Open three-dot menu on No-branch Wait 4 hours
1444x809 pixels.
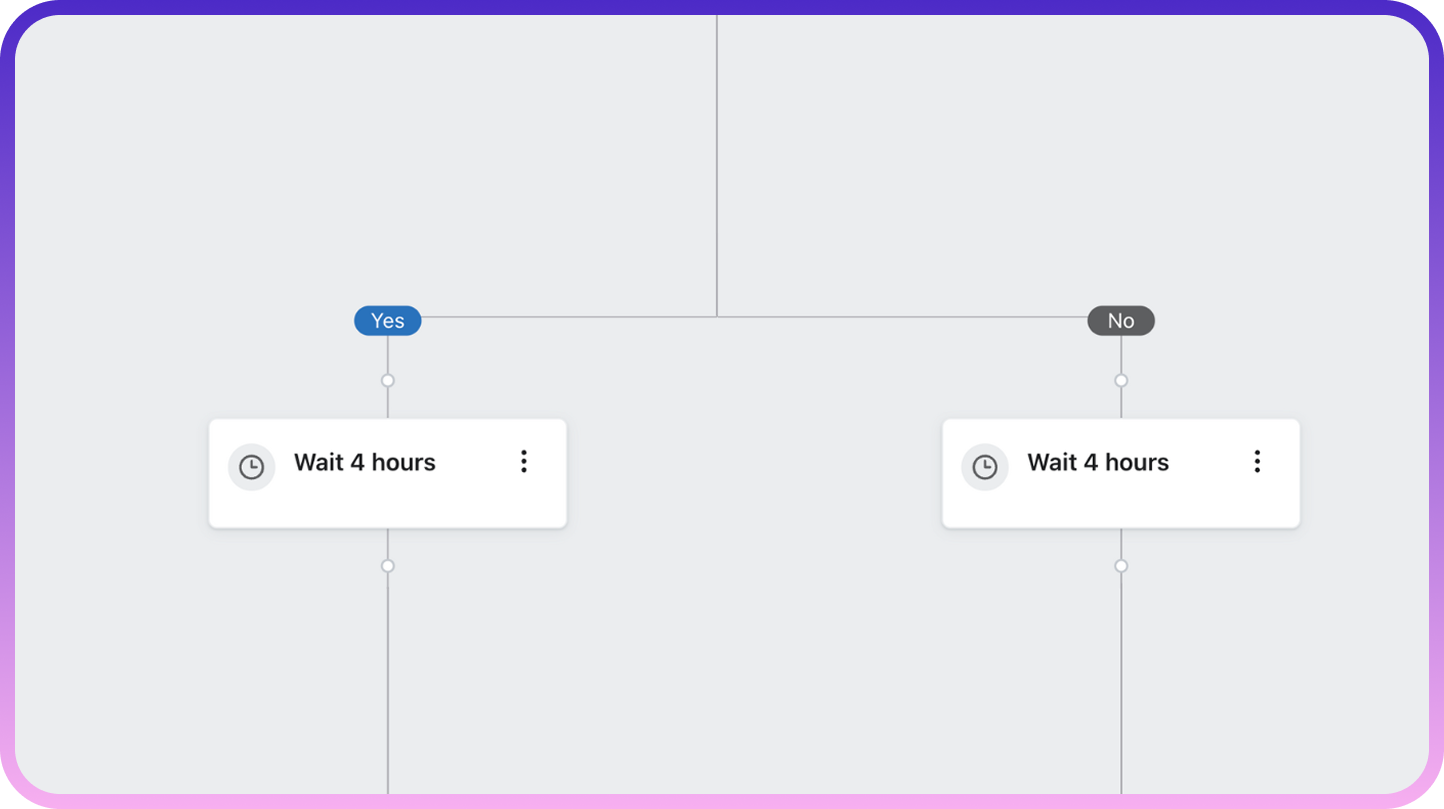click(x=1257, y=461)
